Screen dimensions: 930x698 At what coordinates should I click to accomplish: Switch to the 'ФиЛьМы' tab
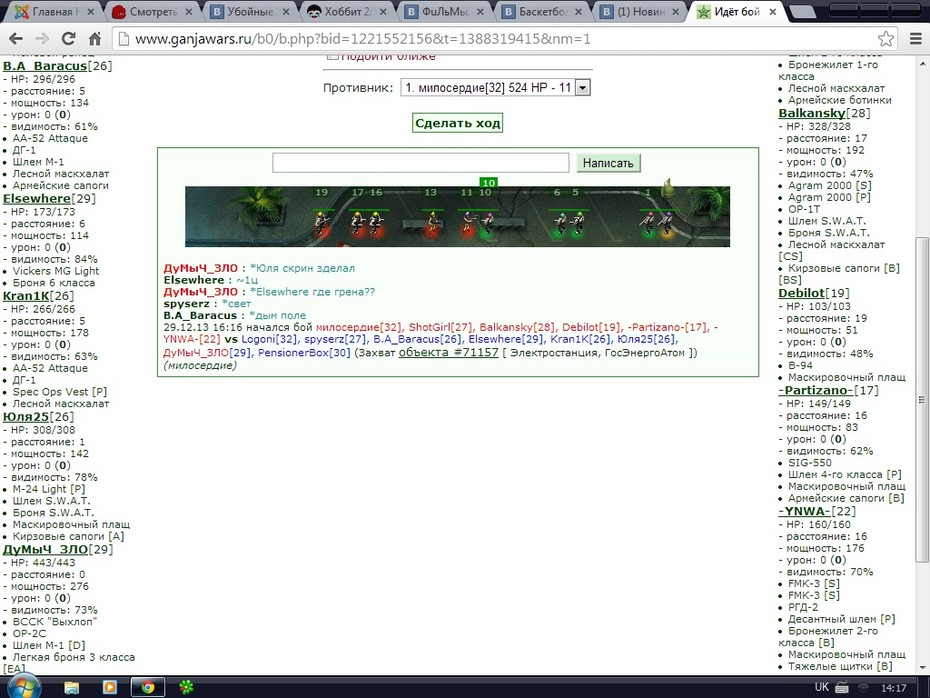coord(445,11)
